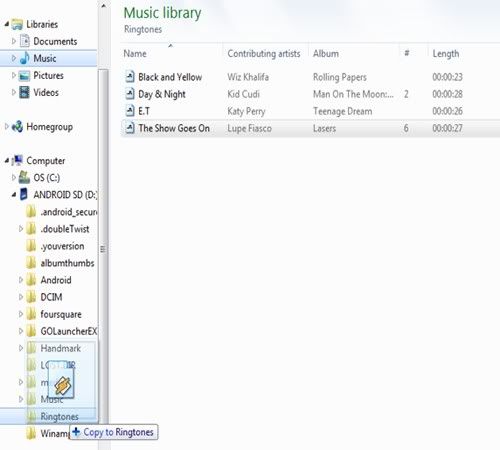Expand the Handmark folder node

pyautogui.click(x=21, y=348)
